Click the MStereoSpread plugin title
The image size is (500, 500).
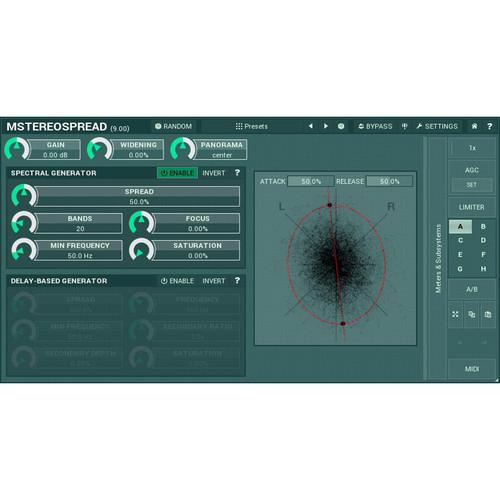tap(57, 127)
